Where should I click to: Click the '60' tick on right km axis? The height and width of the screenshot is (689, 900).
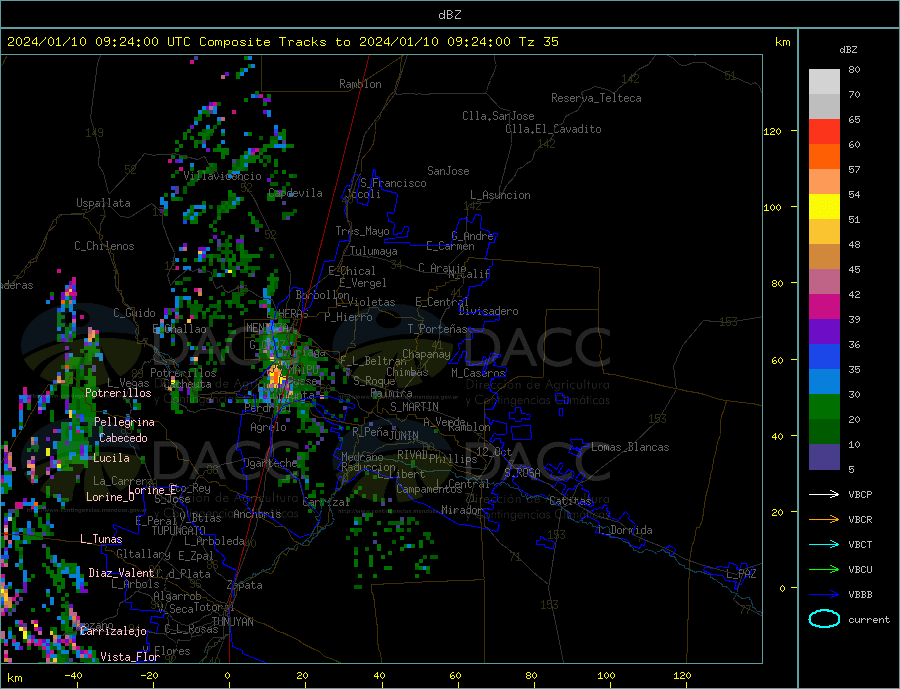[777, 361]
